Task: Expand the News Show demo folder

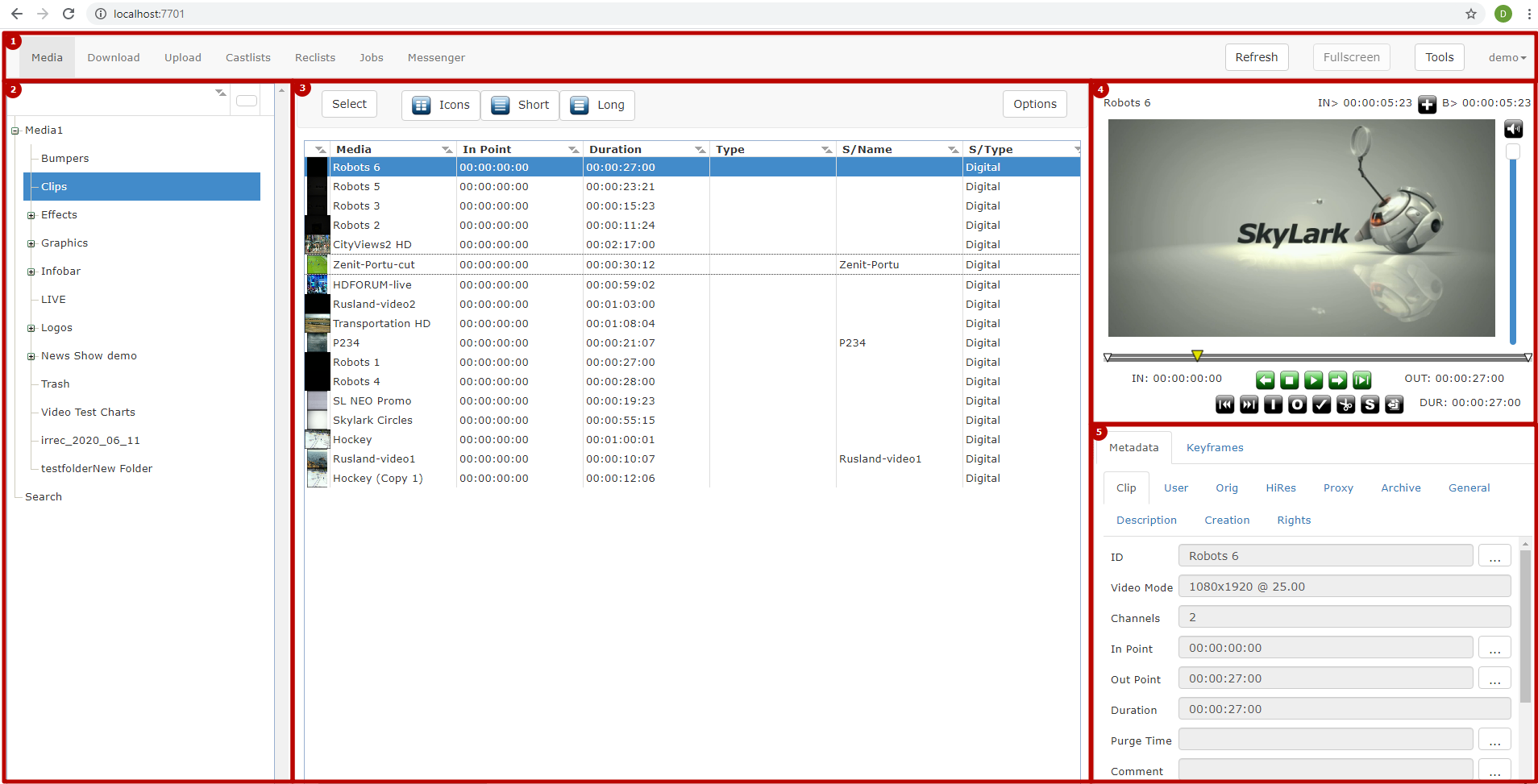Action: tap(31, 356)
